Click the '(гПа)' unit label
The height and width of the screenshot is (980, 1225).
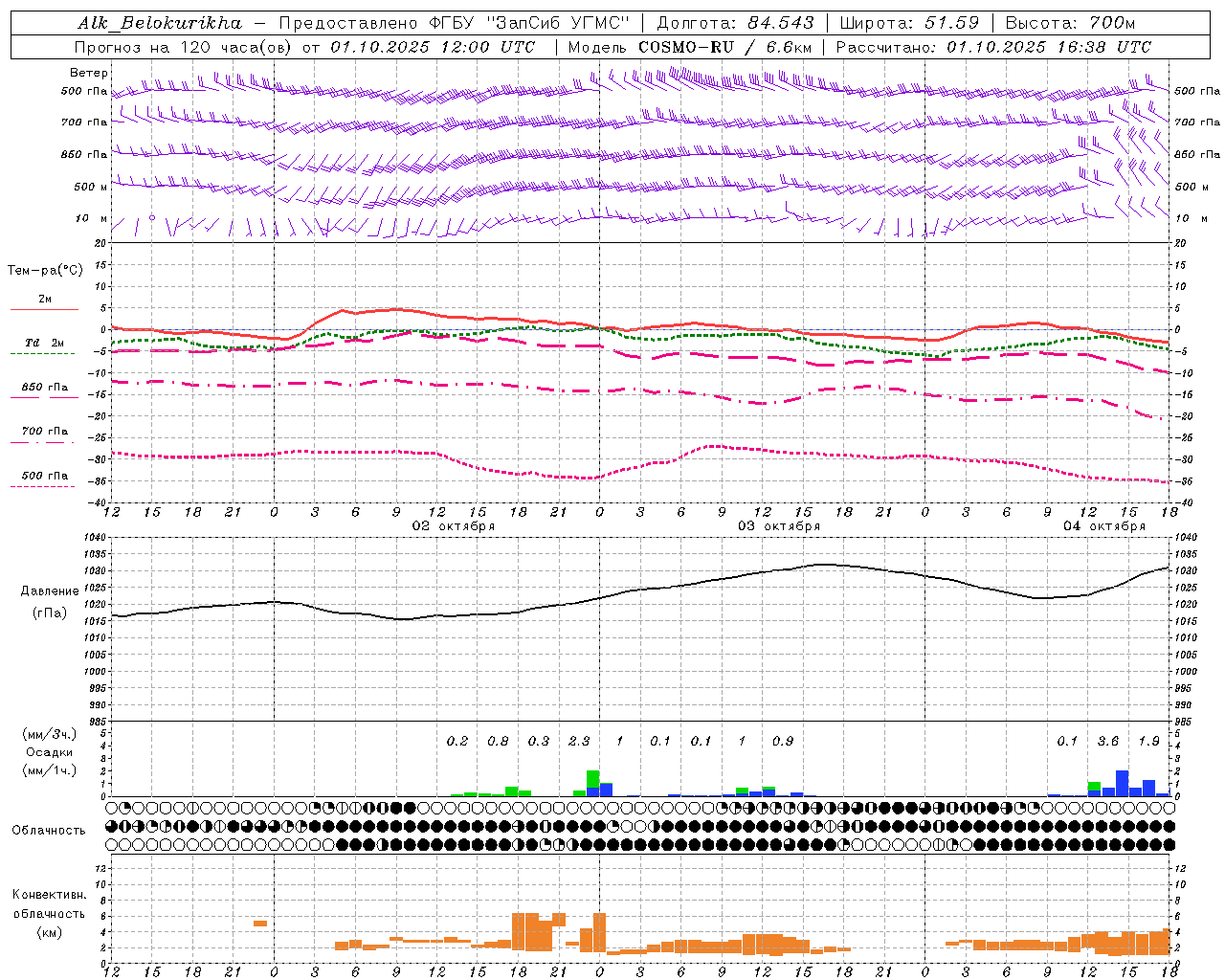click(50, 613)
